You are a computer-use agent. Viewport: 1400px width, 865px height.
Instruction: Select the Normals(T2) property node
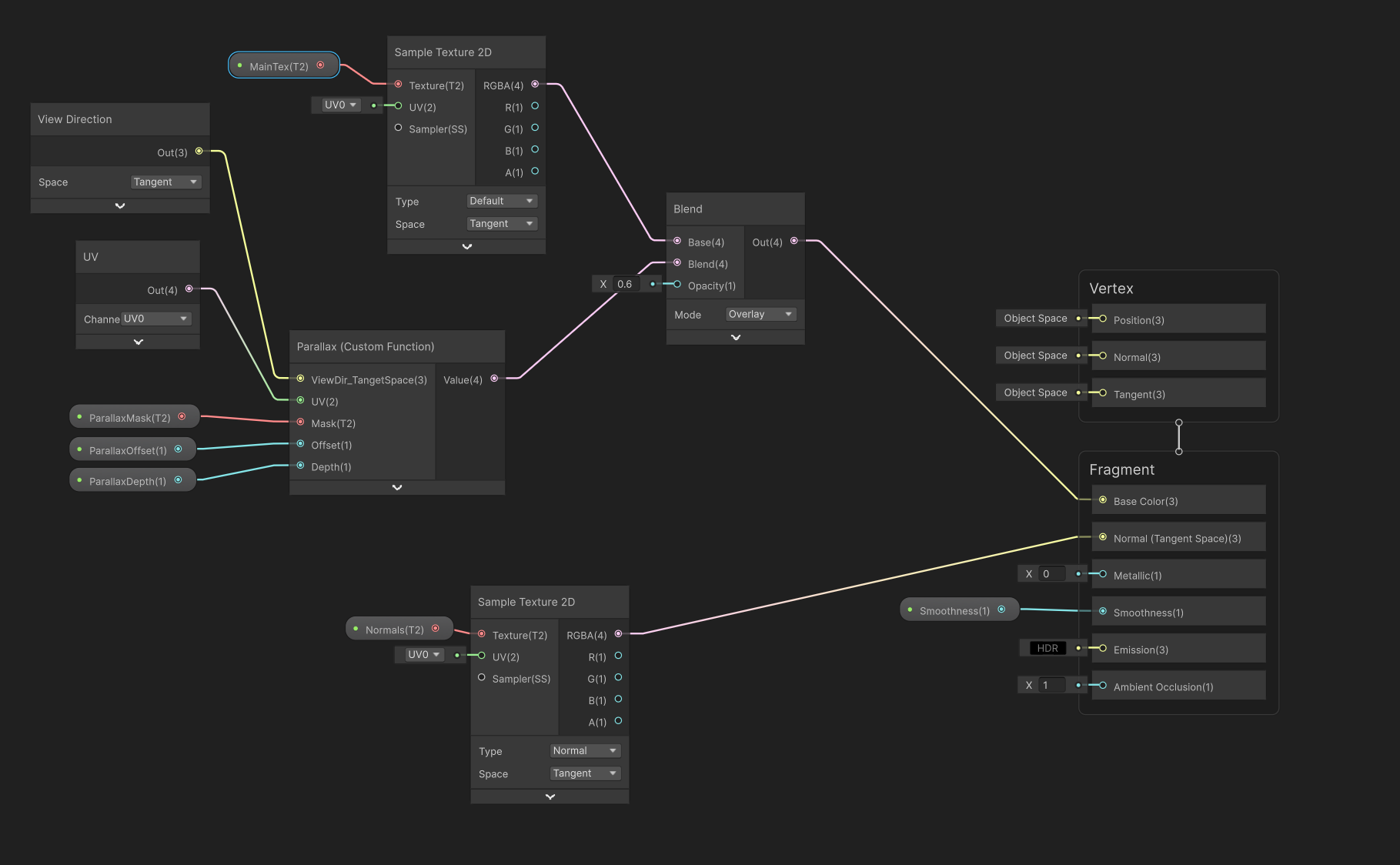click(x=399, y=629)
